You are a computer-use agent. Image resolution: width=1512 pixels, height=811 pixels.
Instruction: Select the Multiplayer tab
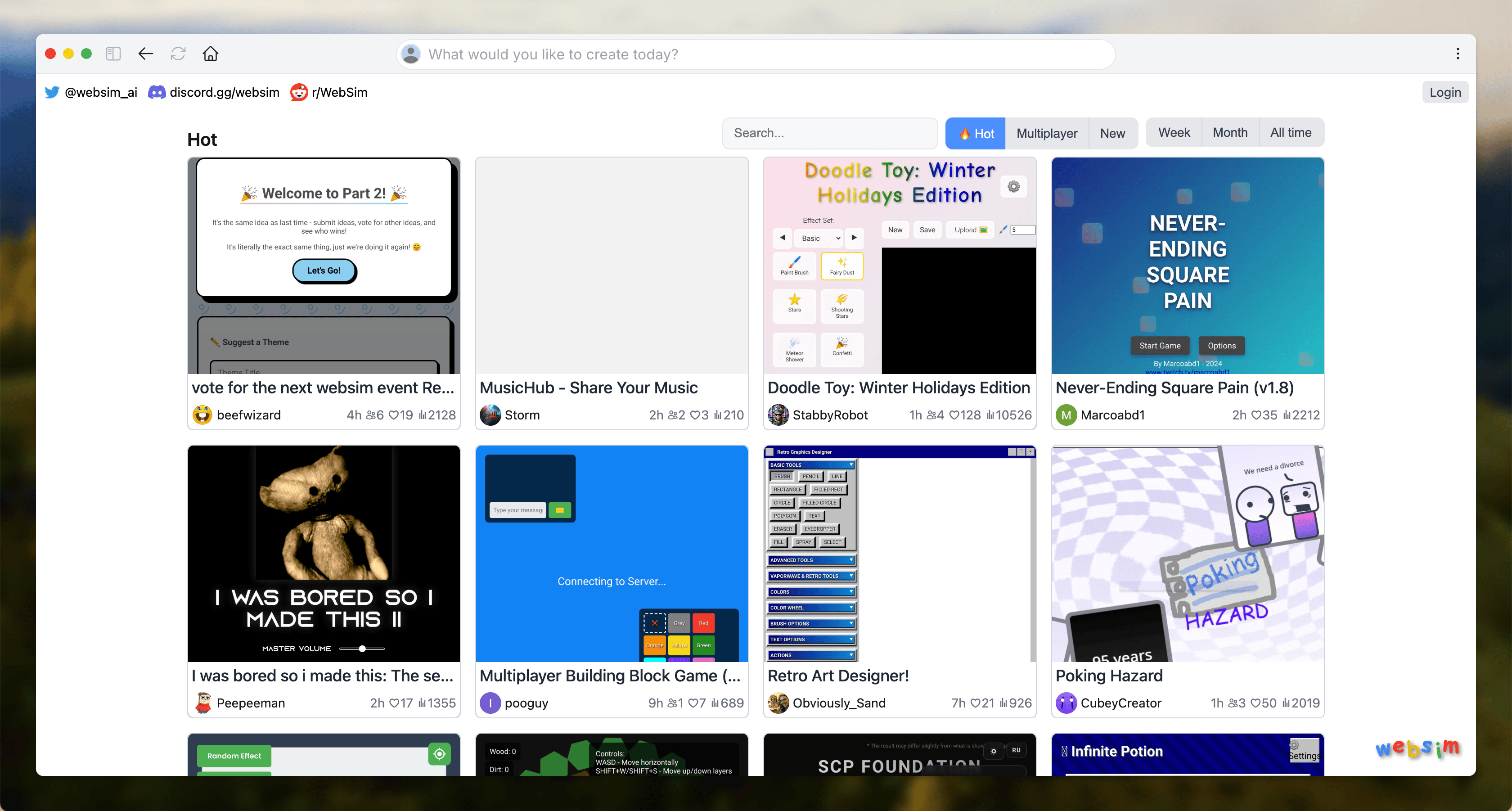[x=1047, y=133]
